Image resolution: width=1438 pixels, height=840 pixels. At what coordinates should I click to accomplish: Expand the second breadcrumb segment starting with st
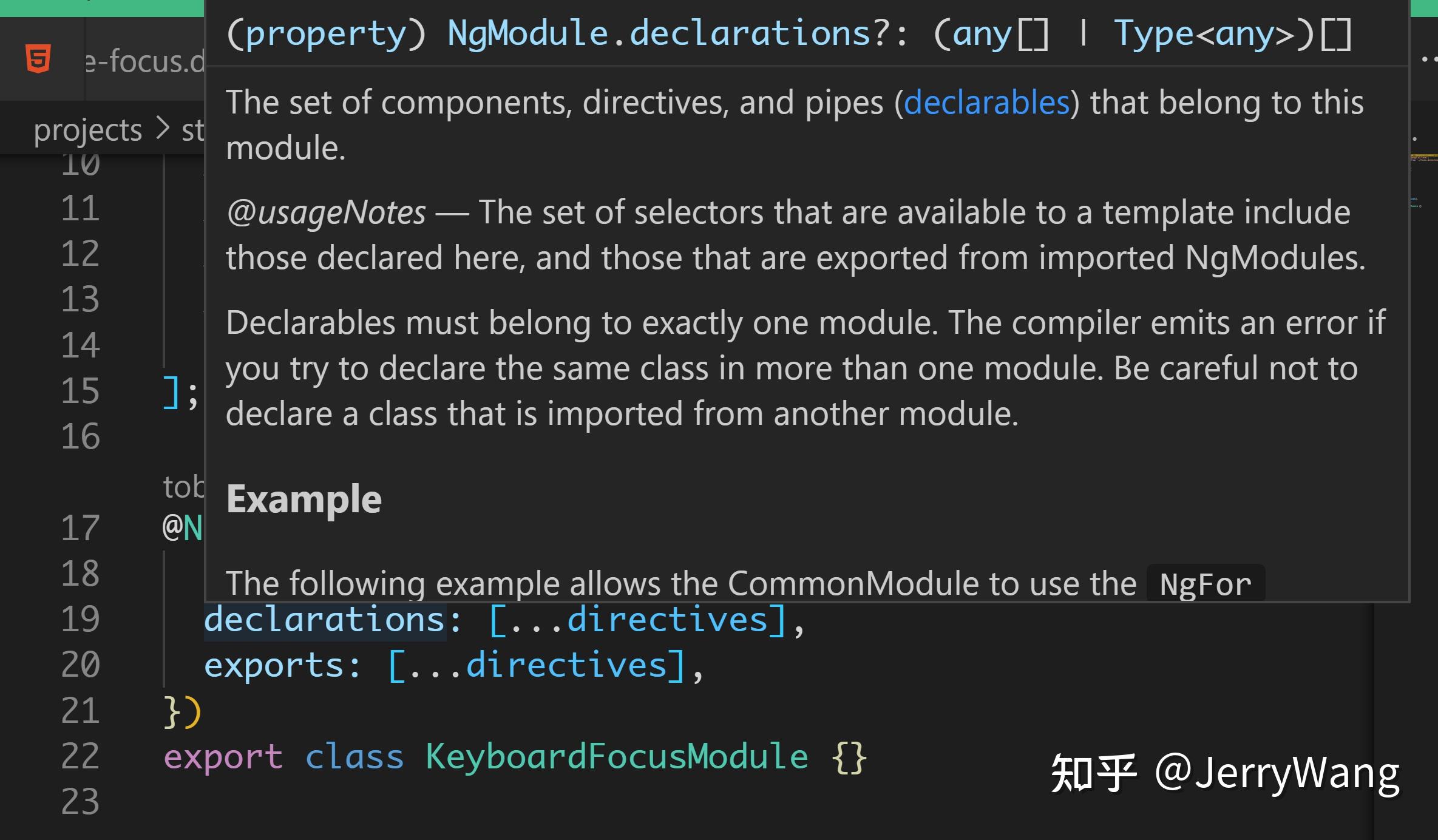[193, 129]
